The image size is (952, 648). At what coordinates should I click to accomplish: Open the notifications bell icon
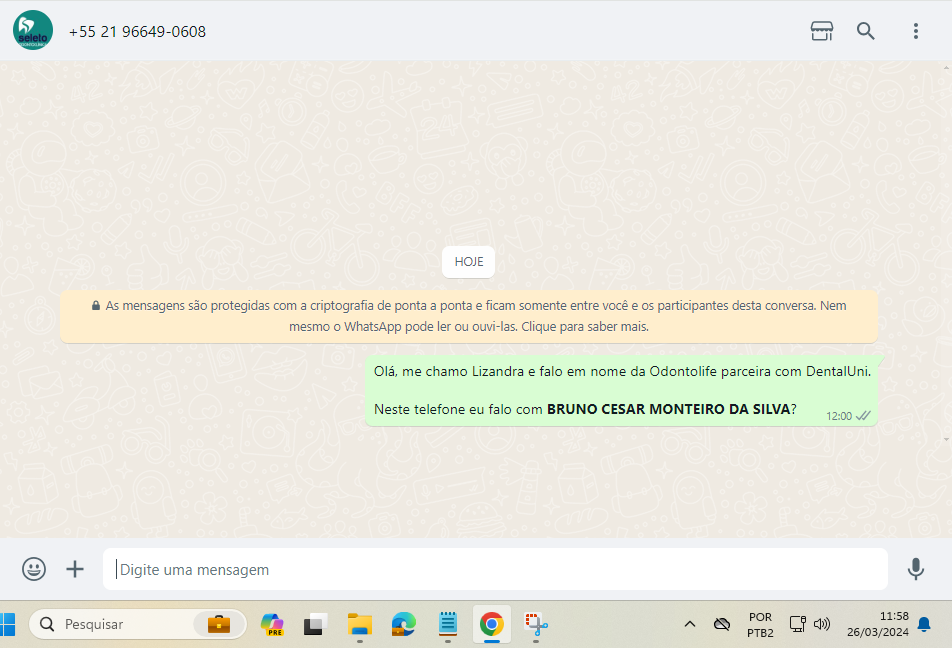click(x=924, y=624)
